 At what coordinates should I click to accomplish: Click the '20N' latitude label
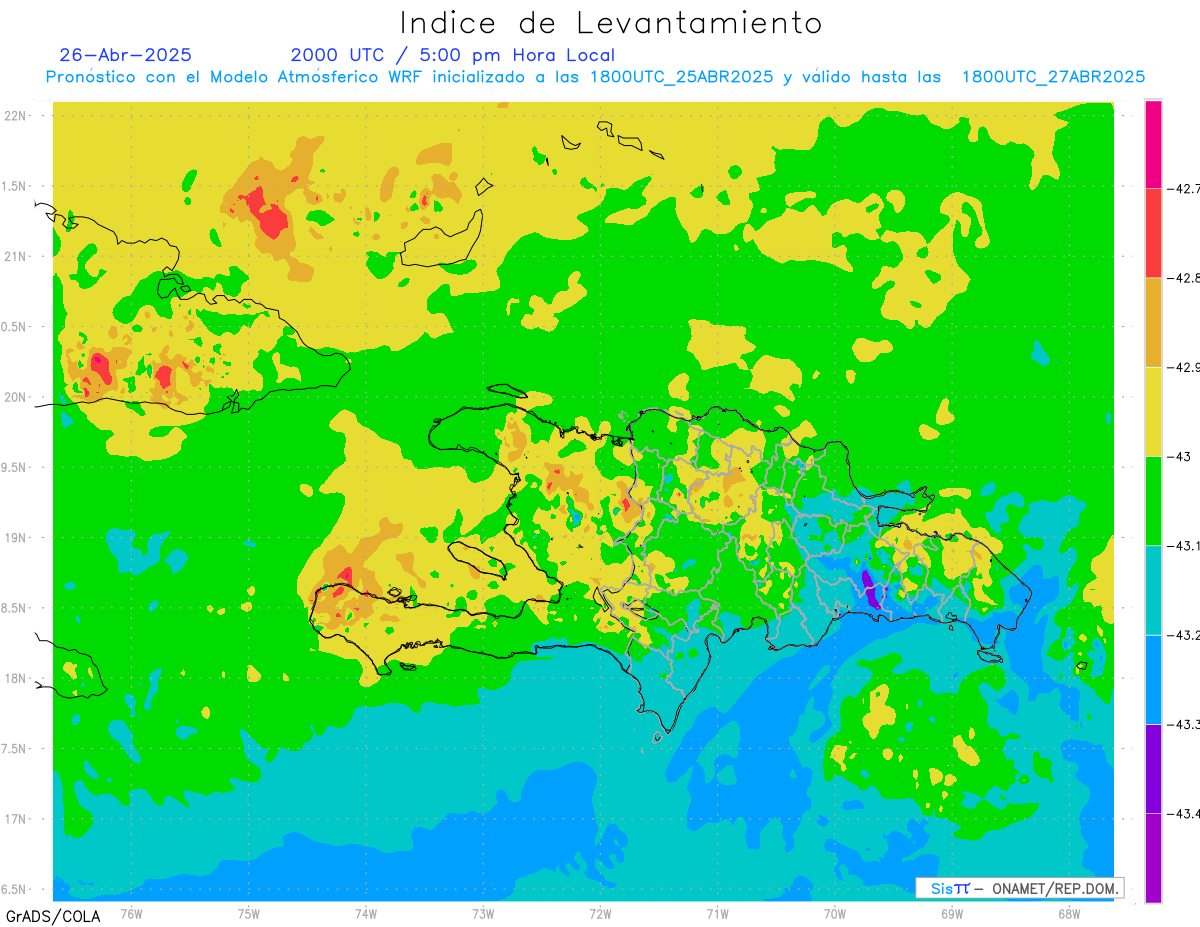click(17, 397)
